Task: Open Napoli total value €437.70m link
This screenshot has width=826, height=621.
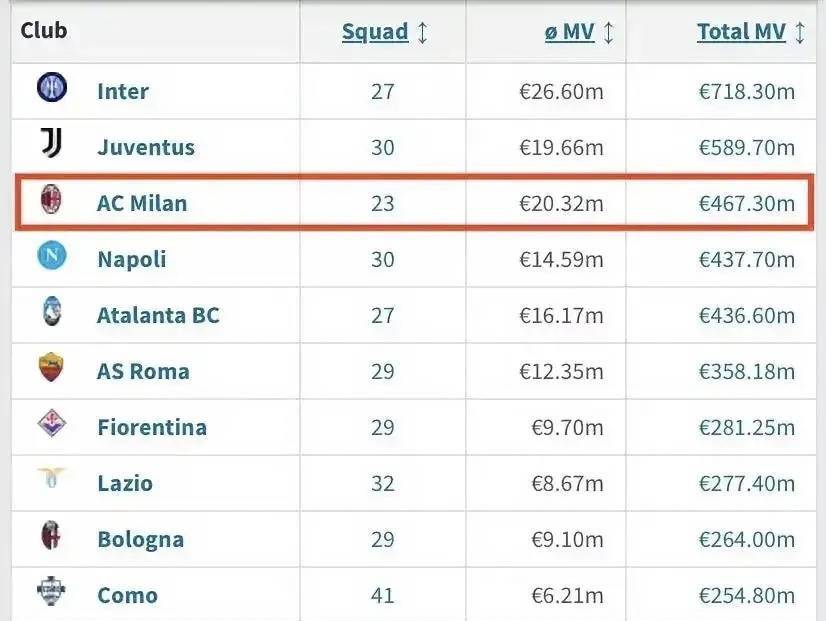Action: 746,259
